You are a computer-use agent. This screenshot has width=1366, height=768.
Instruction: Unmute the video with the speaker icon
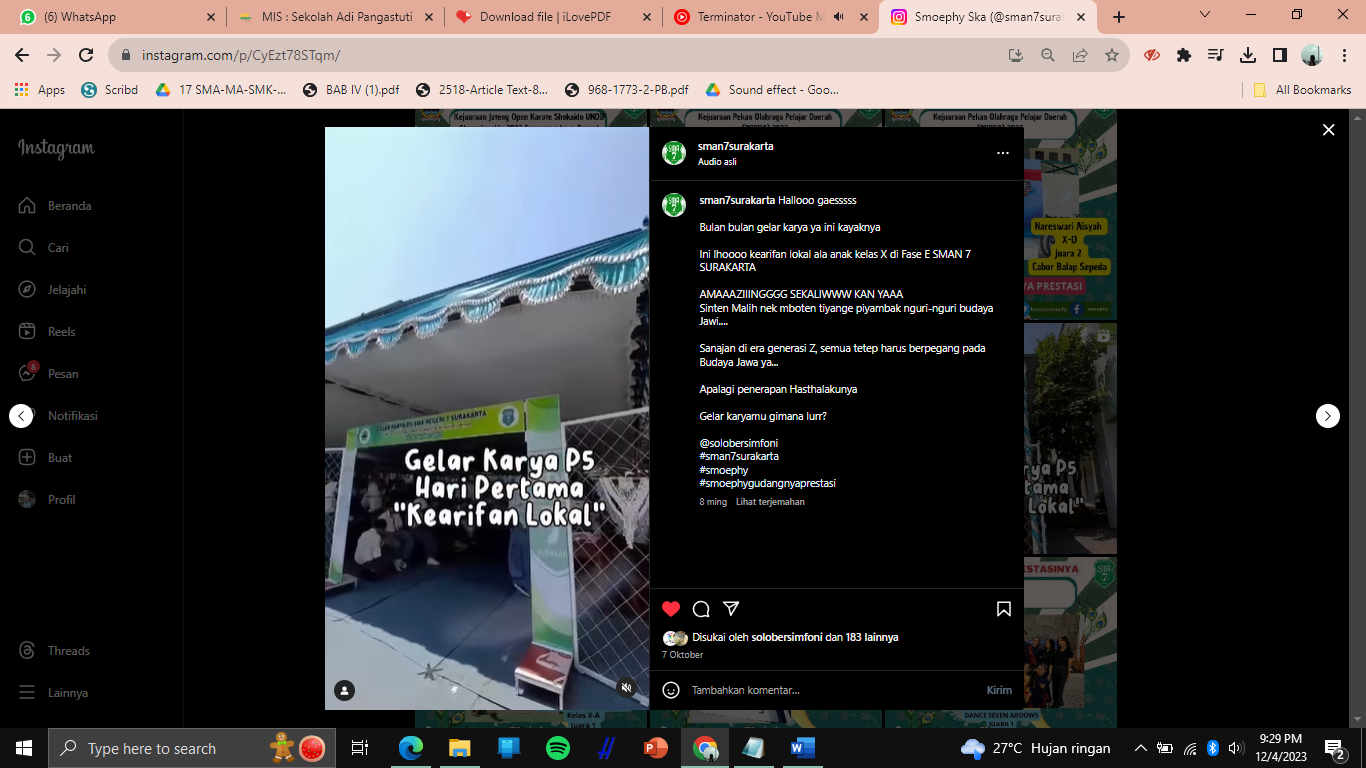(626, 687)
